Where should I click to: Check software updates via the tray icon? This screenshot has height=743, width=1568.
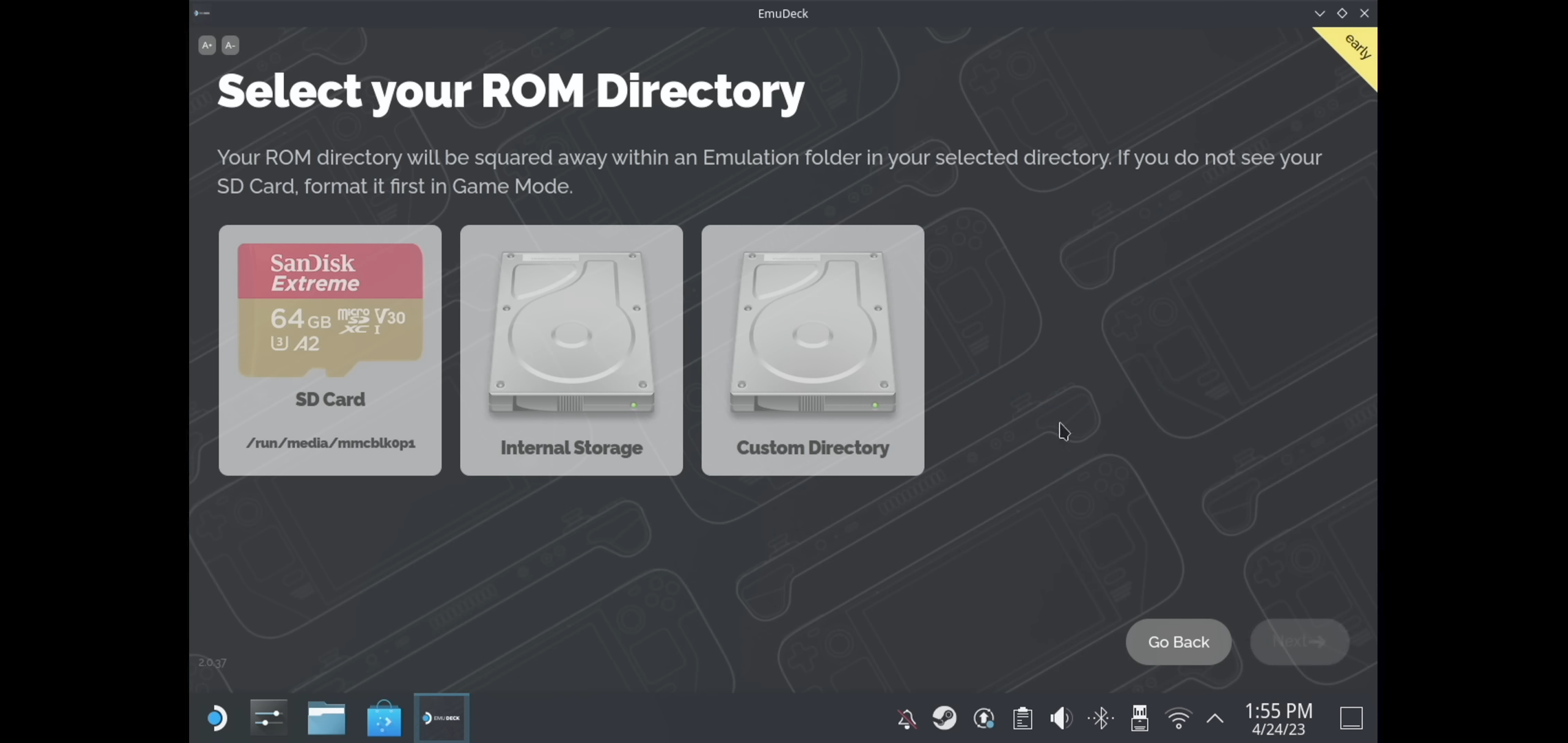pos(983,718)
